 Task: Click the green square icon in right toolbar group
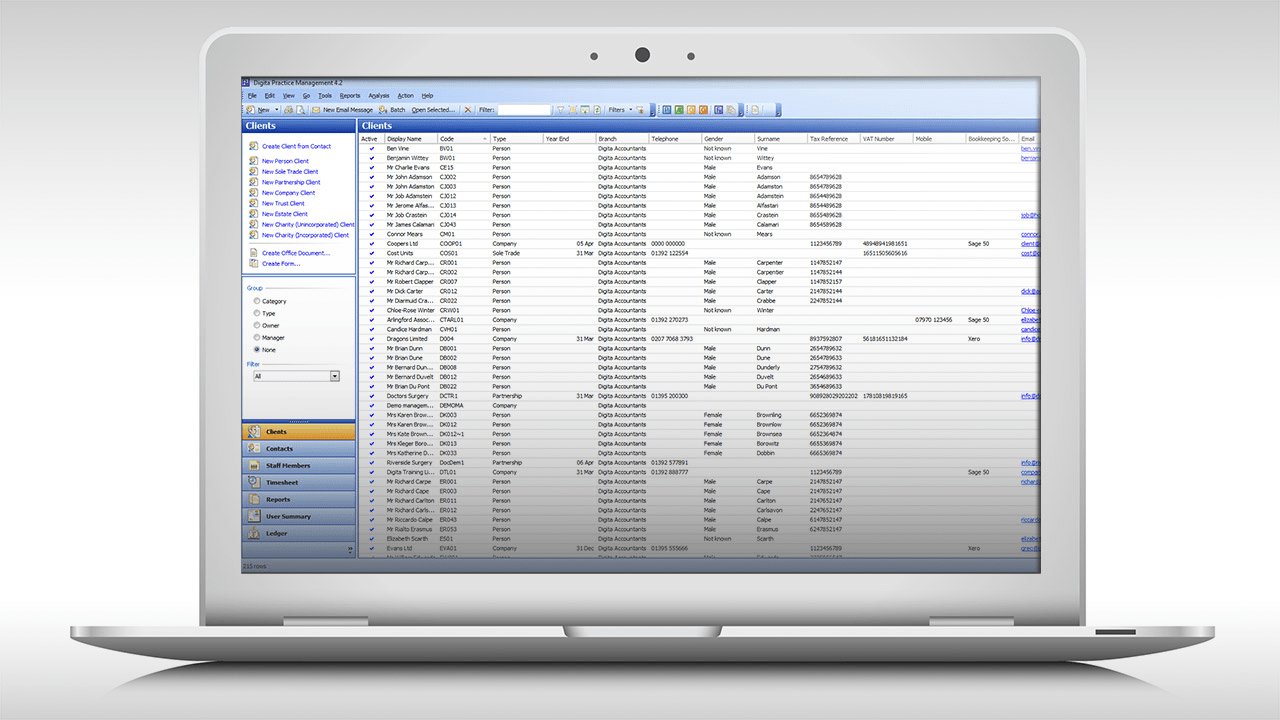click(679, 110)
